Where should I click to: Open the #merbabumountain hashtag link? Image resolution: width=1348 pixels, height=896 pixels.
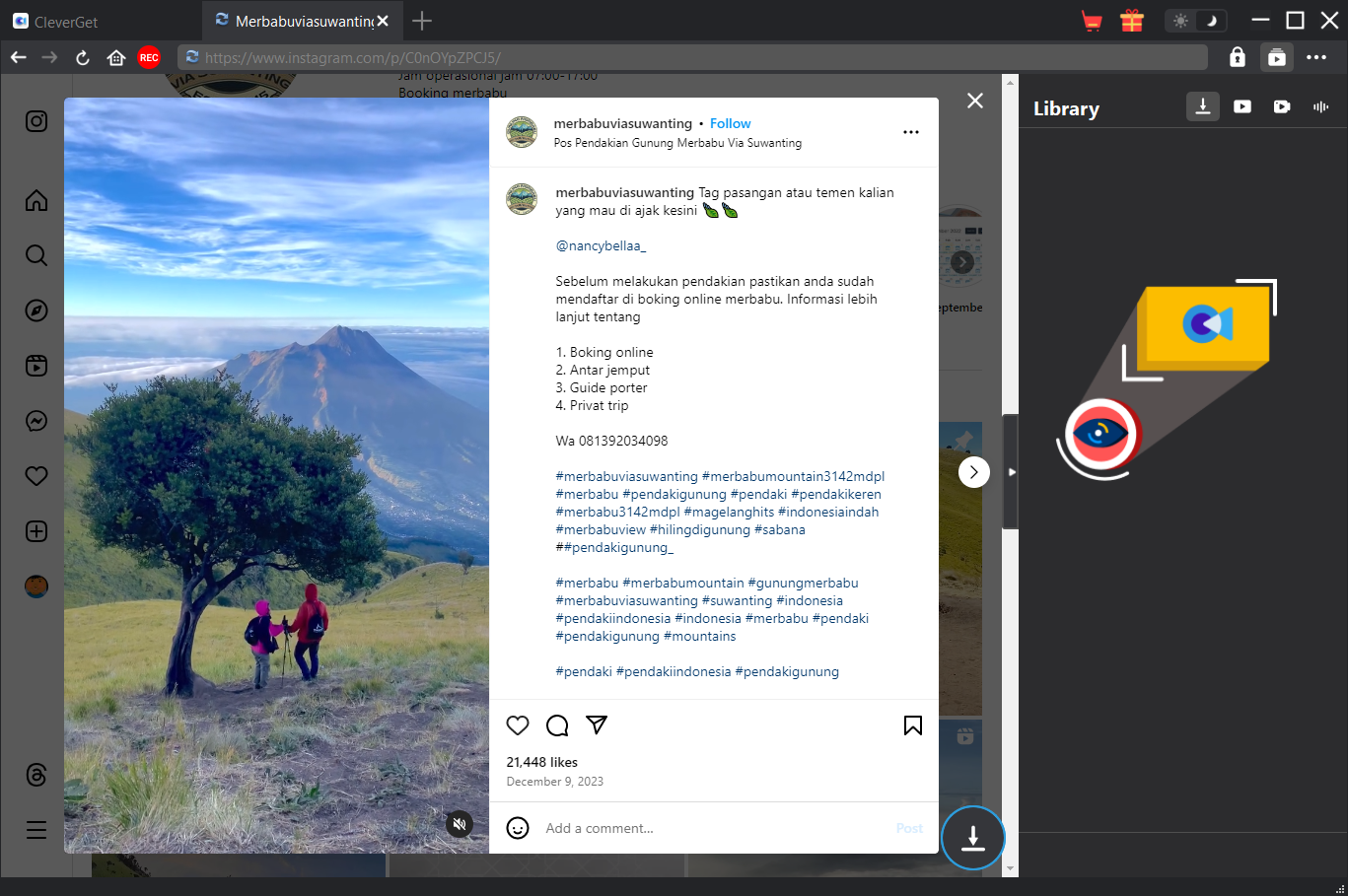click(683, 583)
